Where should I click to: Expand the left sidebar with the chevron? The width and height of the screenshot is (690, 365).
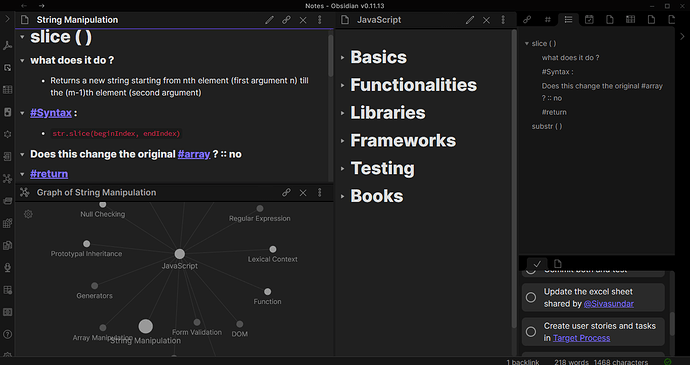7,19
